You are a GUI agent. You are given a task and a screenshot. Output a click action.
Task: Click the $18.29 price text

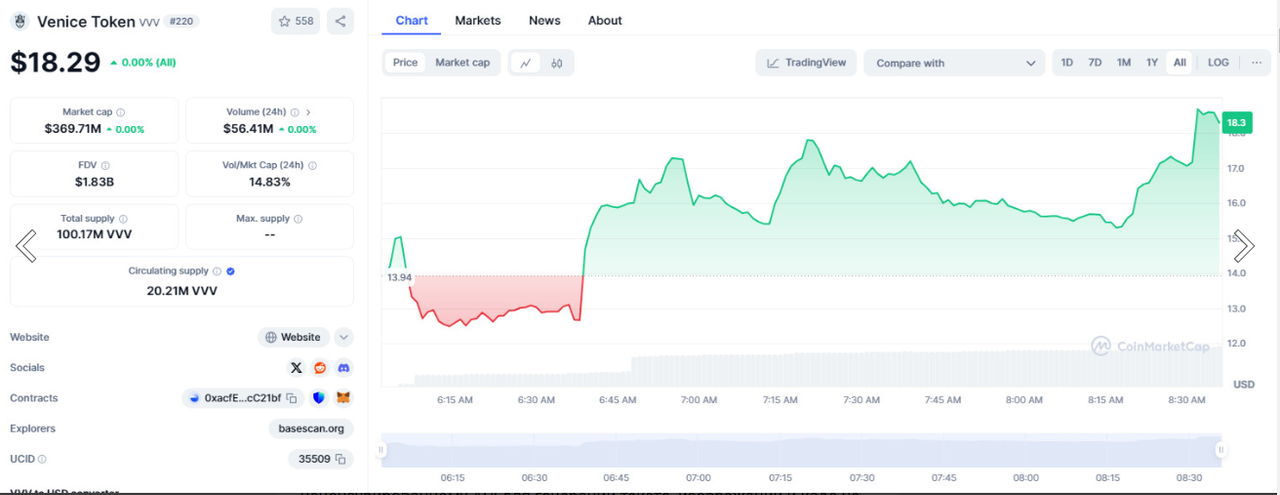[55, 62]
